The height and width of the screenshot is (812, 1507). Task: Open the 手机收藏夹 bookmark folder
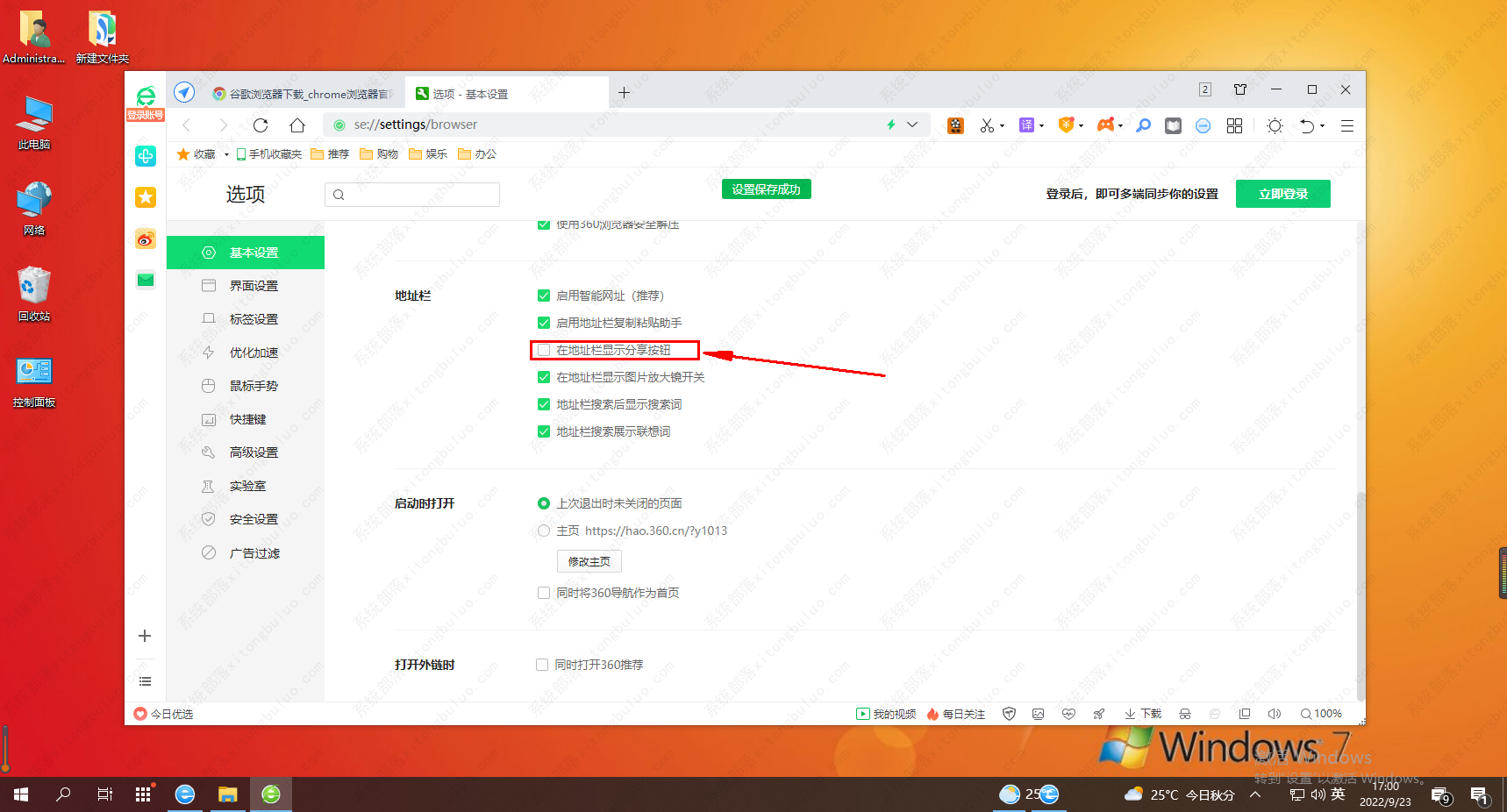[x=269, y=154]
